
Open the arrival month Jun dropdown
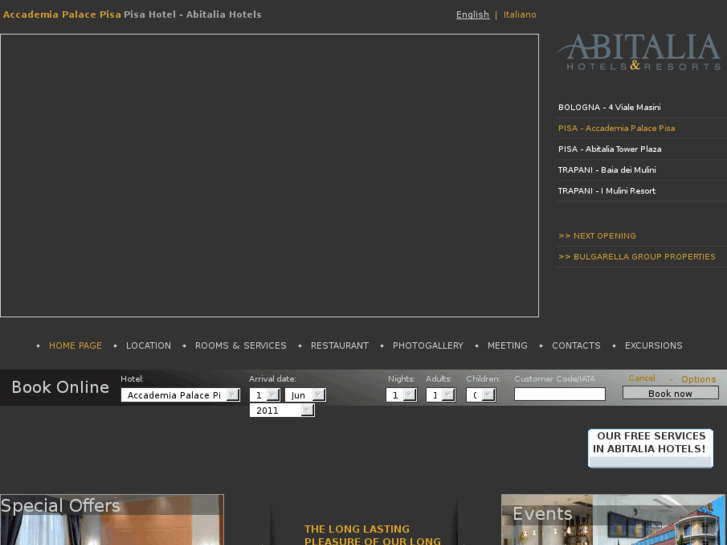point(305,395)
